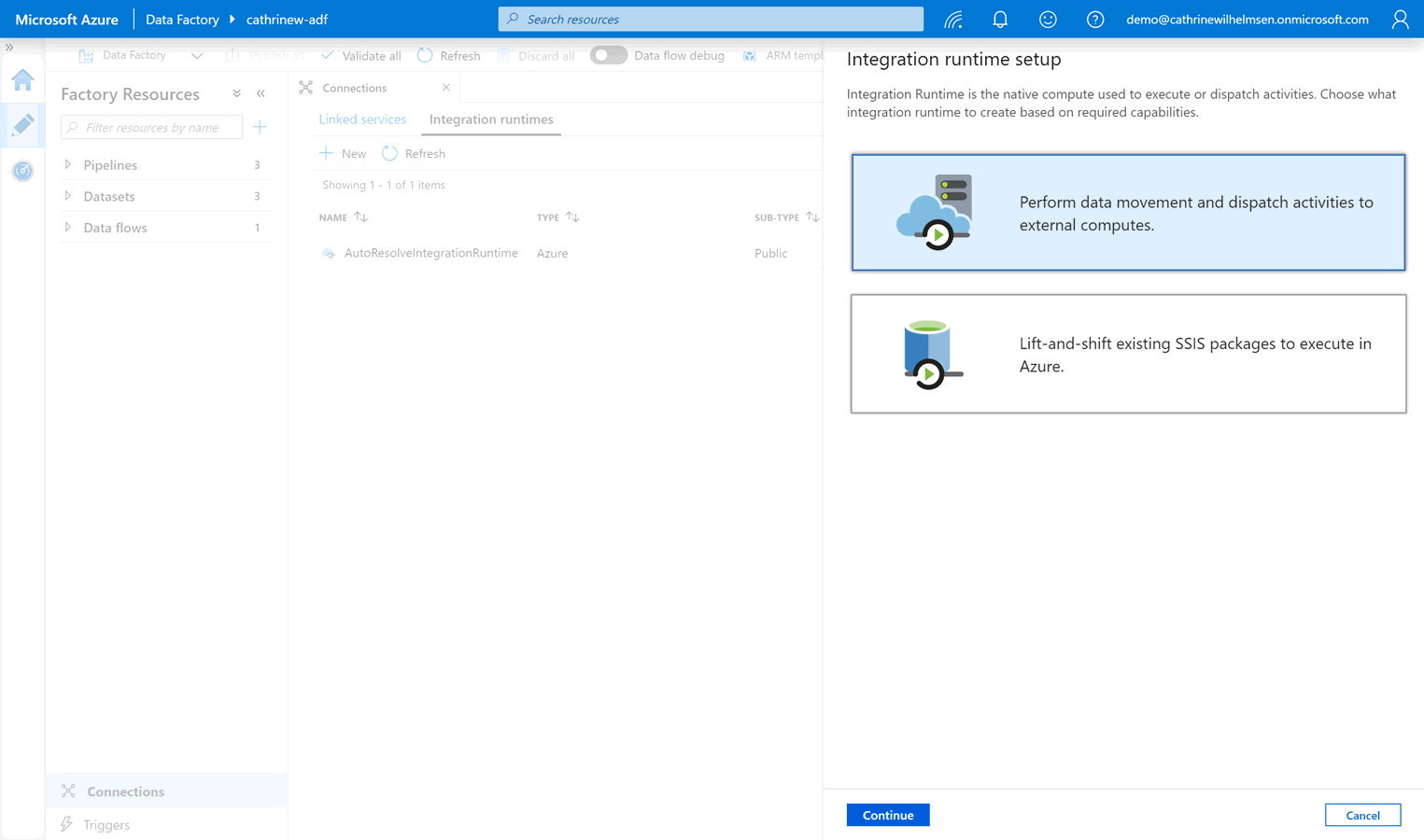Open the Monitor gauge icon in sidebar
This screenshot has width=1424, height=840.
point(22,171)
